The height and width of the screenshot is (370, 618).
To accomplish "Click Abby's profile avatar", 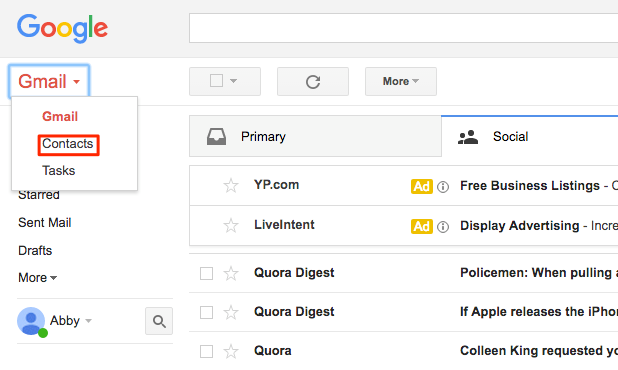I will pyautogui.click(x=31, y=321).
